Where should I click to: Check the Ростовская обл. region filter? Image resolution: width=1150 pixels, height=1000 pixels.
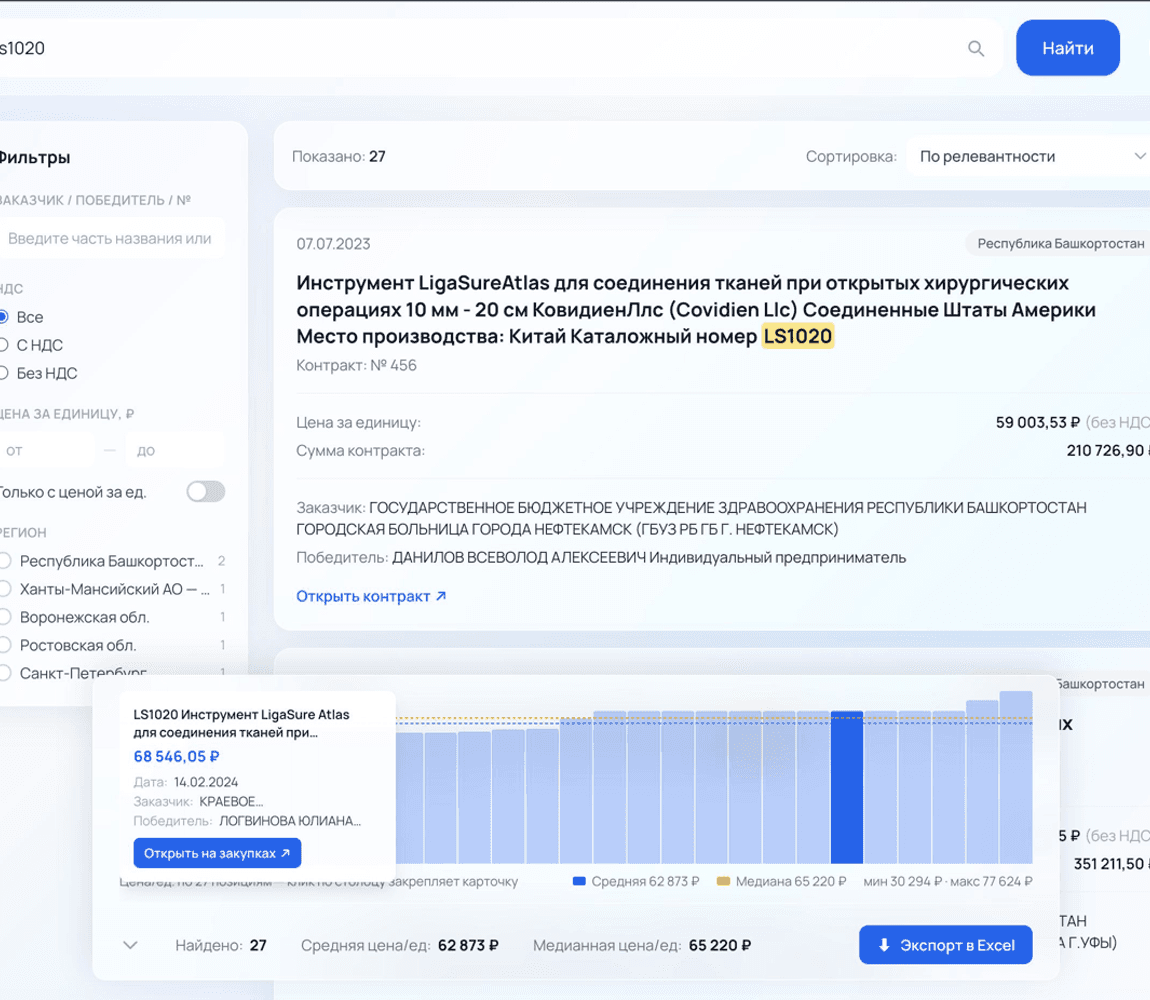pos(5,645)
